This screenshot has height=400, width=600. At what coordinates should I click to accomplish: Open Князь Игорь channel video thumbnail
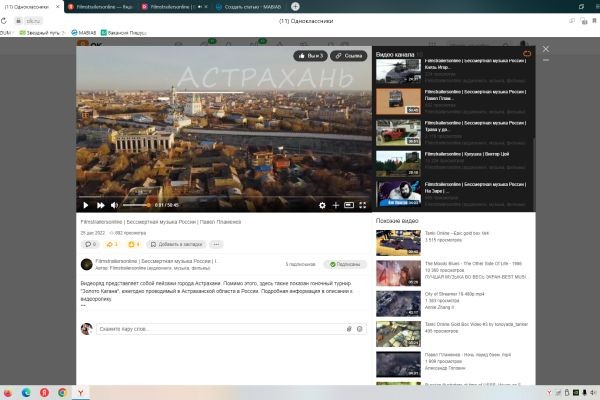(398, 71)
